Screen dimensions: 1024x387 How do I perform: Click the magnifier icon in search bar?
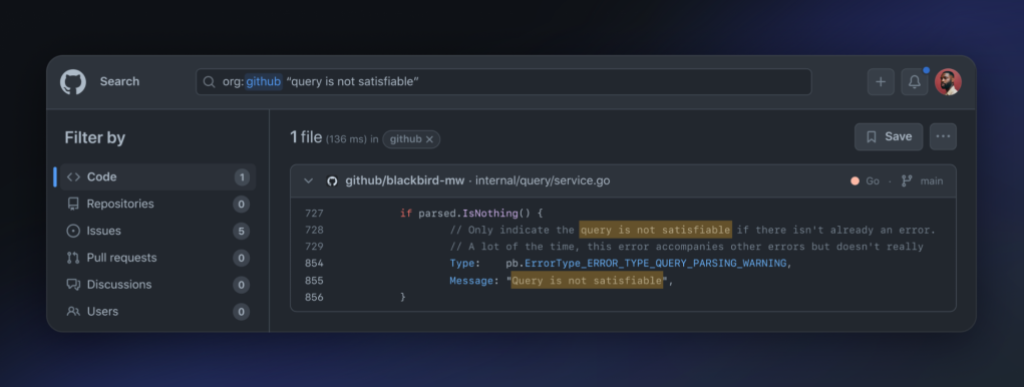click(x=209, y=82)
